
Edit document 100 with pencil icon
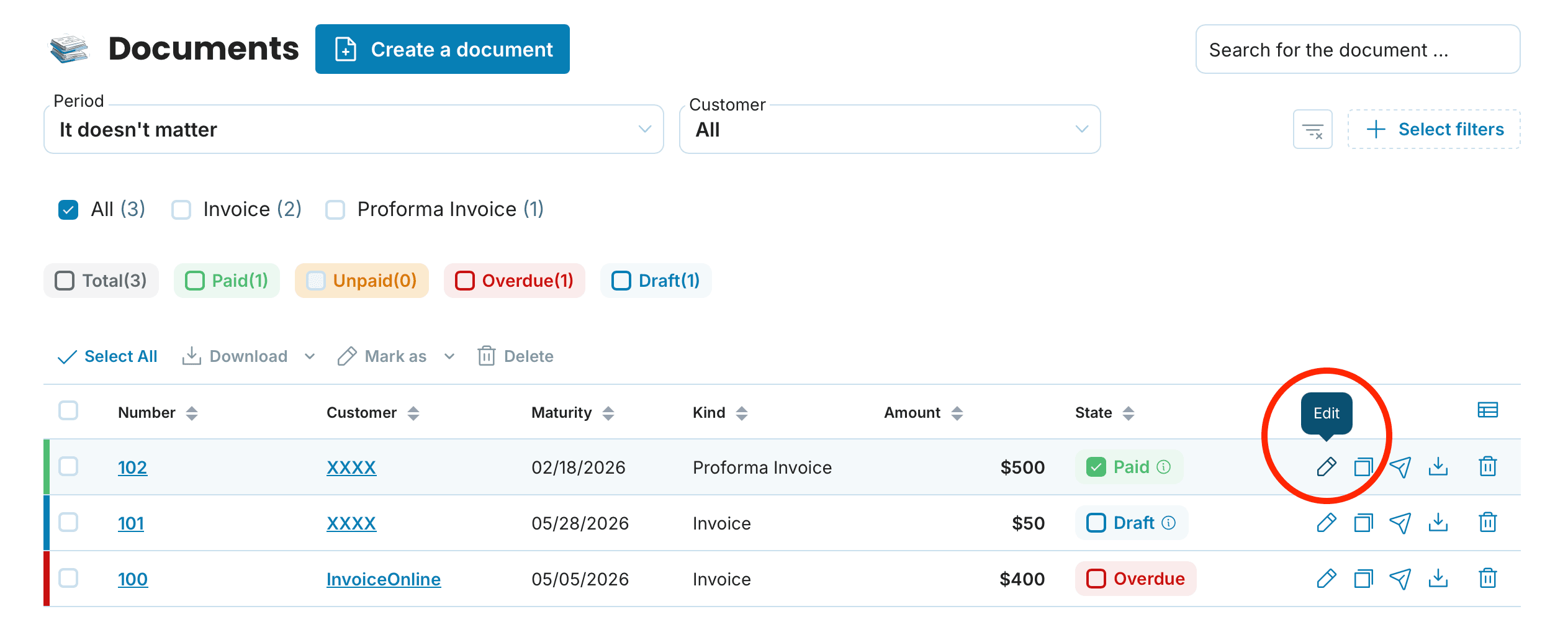pyautogui.click(x=1326, y=579)
